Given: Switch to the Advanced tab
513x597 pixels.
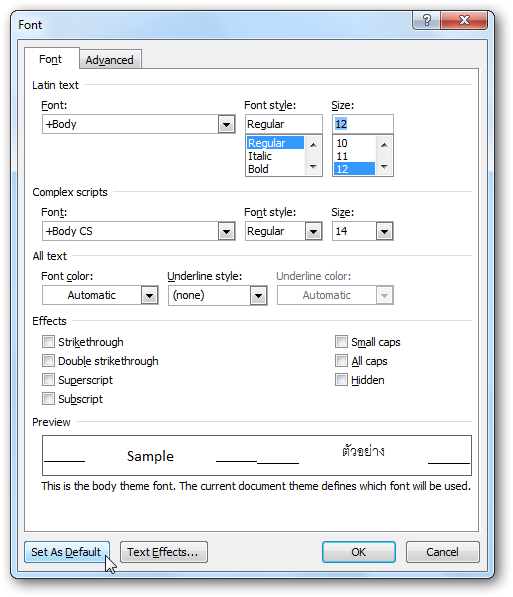Looking at the screenshot, I should [x=110, y=60].
